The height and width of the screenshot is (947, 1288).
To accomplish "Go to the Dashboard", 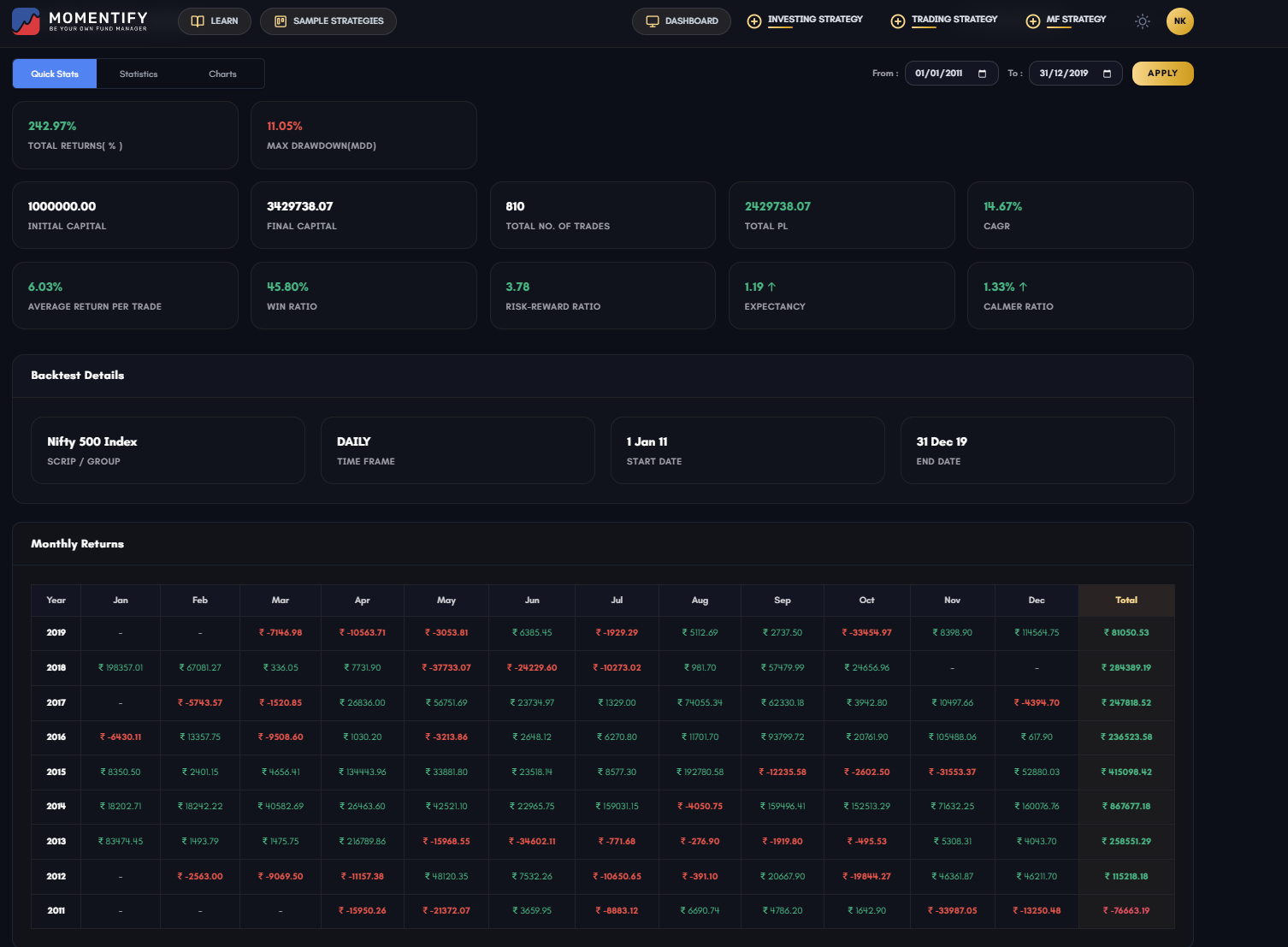I will [x=682, y=21].
